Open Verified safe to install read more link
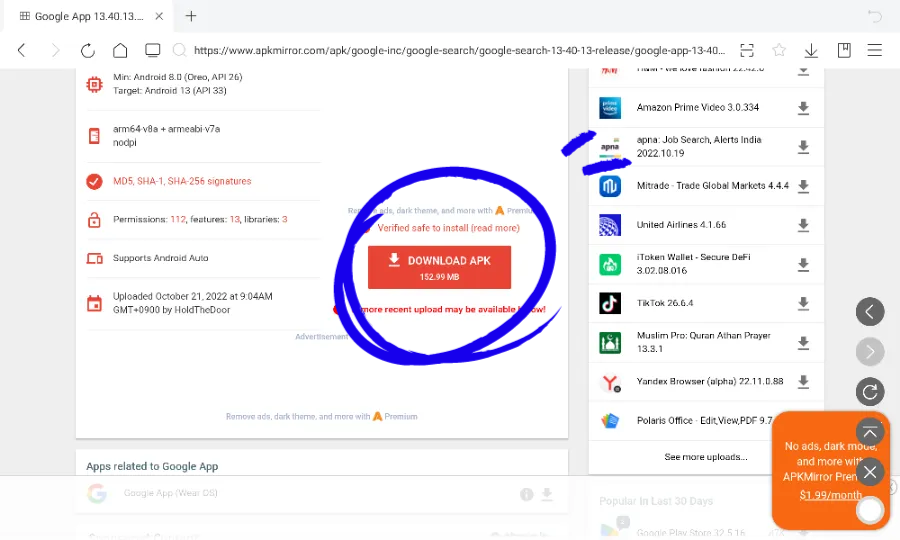Viewport: 900px width, 540px height. coord(448,228)
